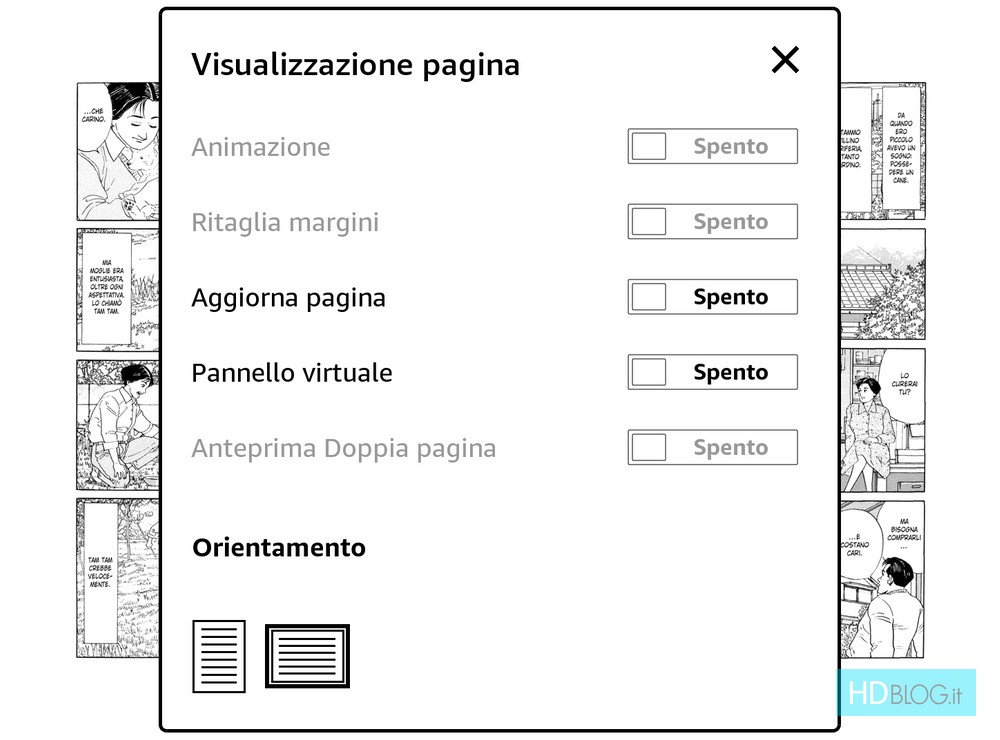Tap the "Tam Tam crebbe velocemente" panel
1000x740 pixels.
(x=118, y=578)
